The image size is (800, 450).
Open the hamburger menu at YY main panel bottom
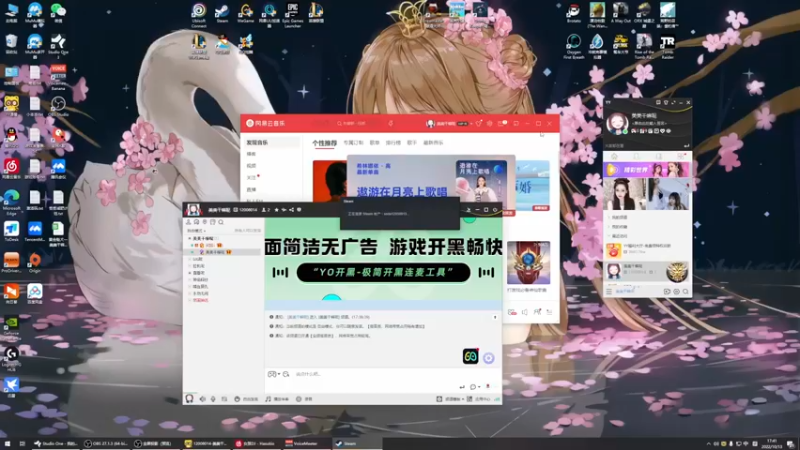609,291
